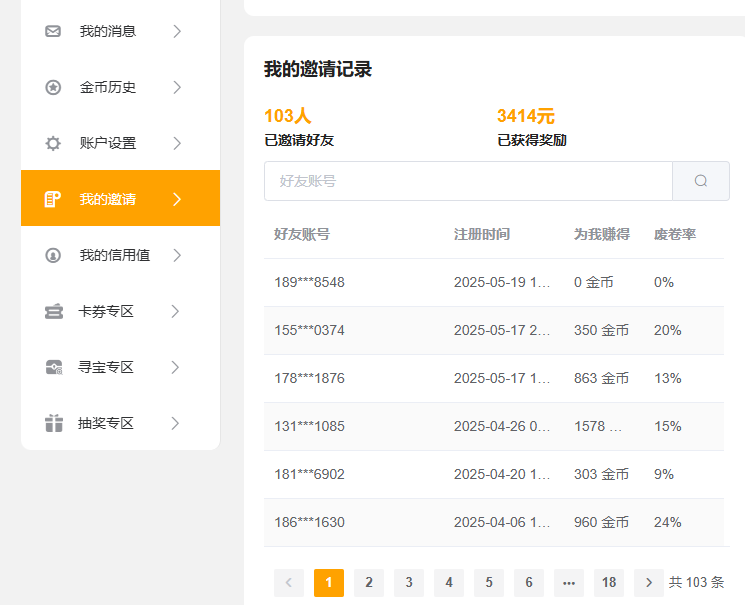Click the 好友账号 column header
The height and width of the screenshot is (605, 745).
pos(302,234)
